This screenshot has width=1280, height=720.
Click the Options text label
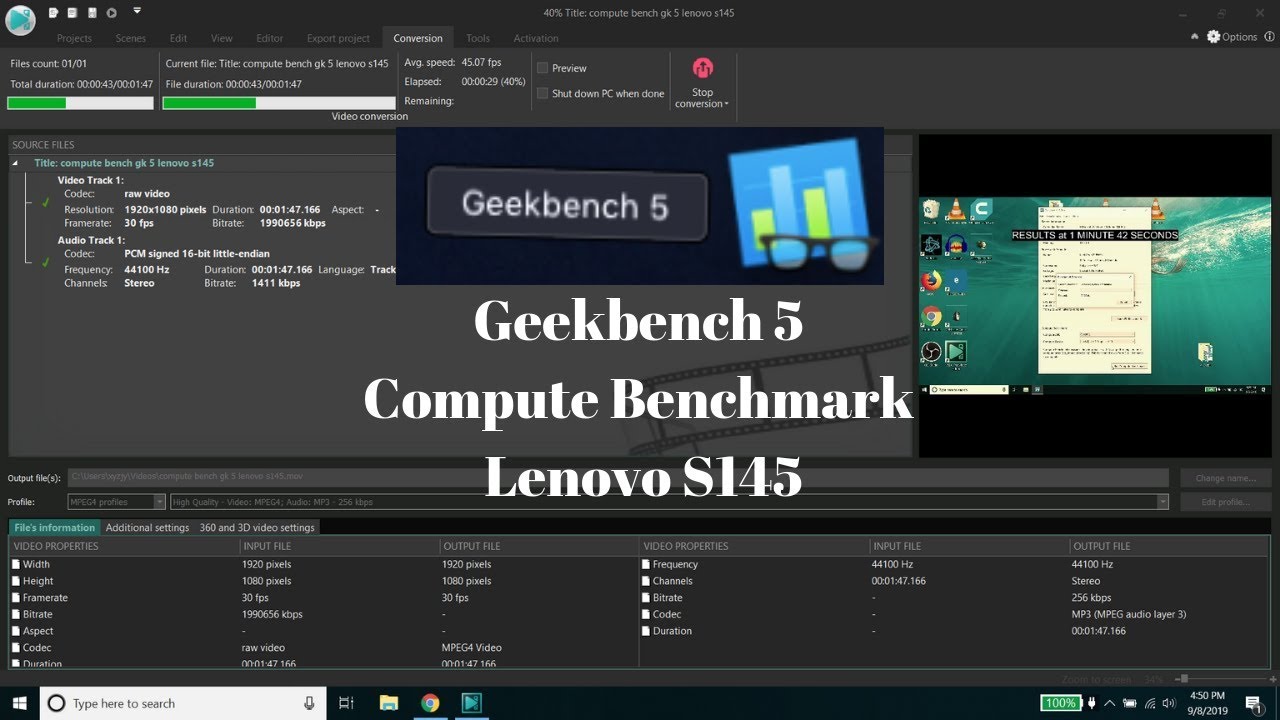[x=1240, y=37]
